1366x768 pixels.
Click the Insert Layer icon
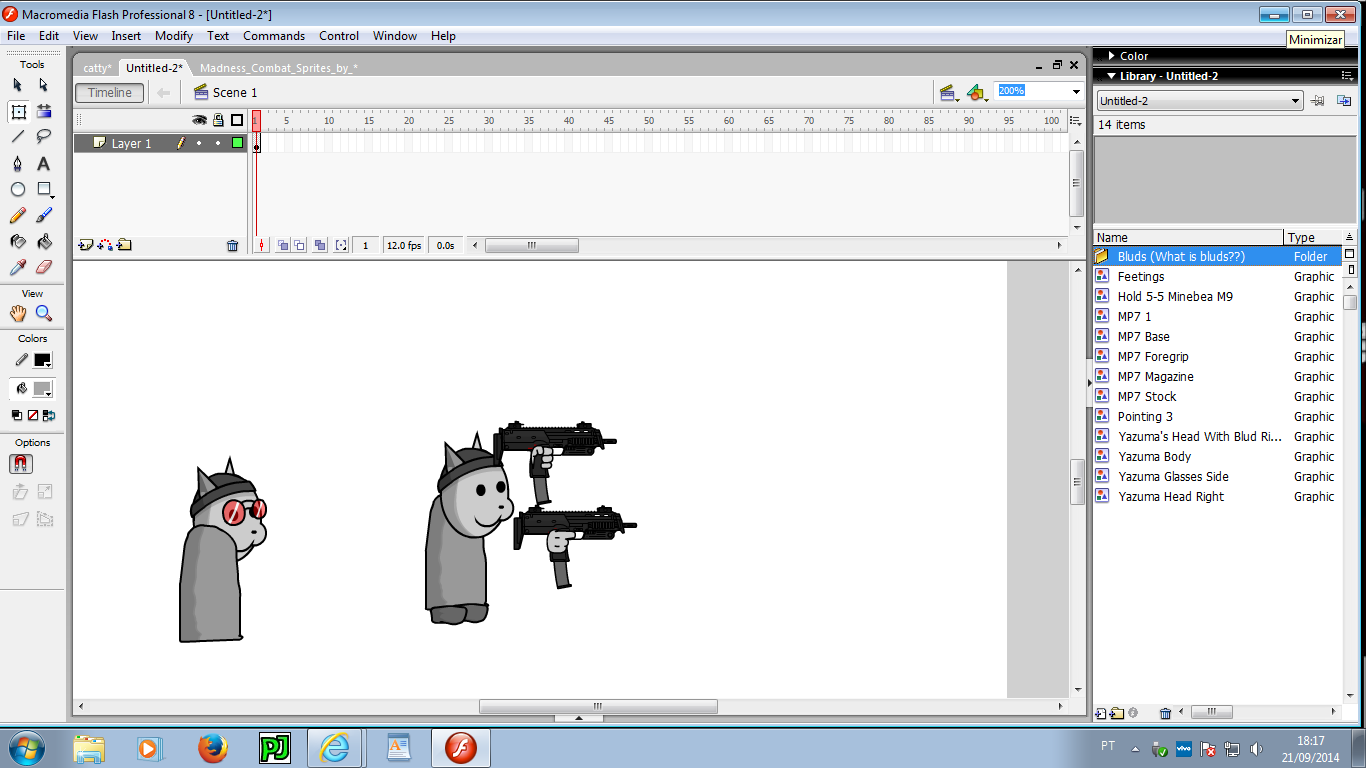point(86,245)
